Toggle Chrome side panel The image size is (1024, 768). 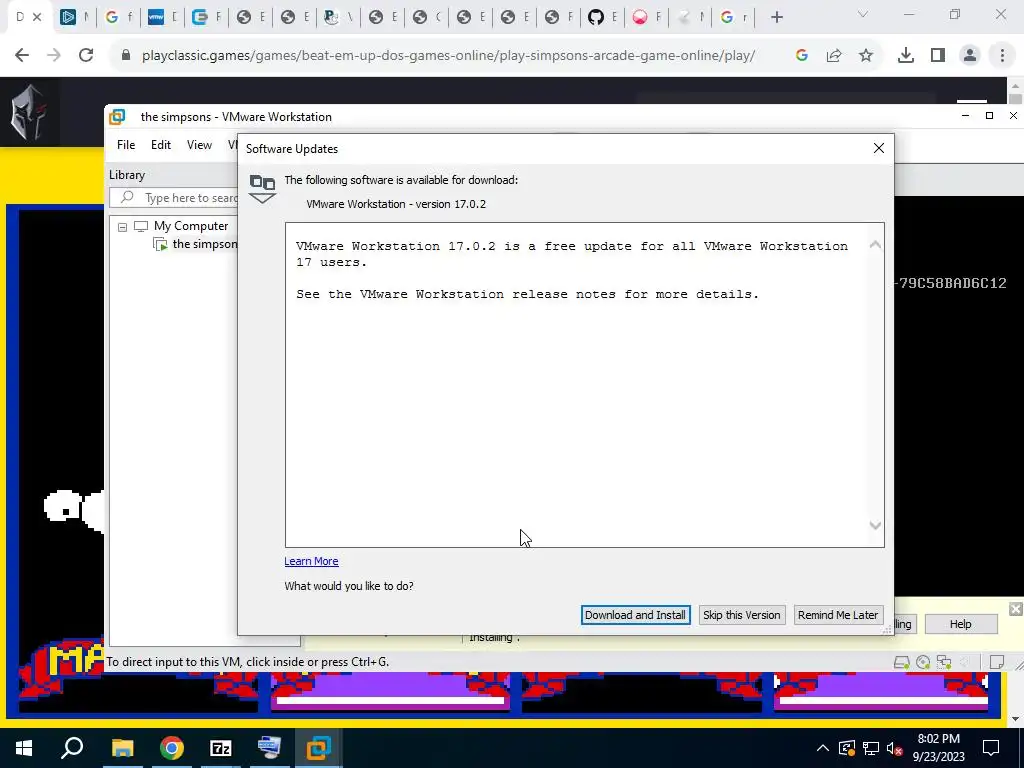[938, 56]
